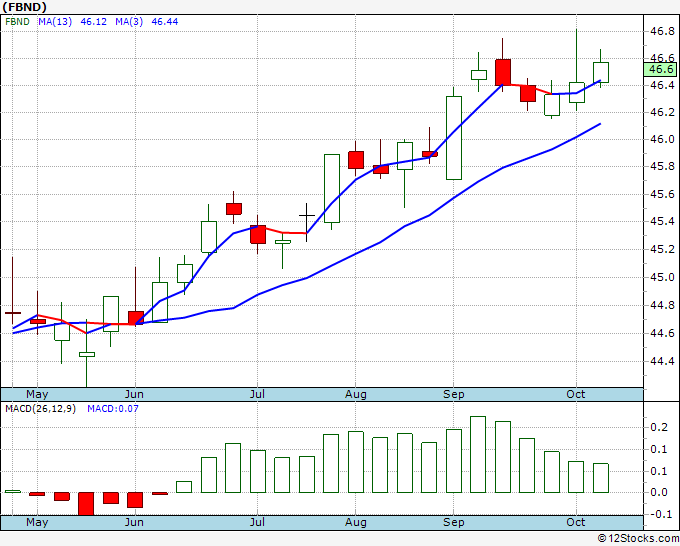Click the 46.0 price axis label
This screenshot has width=680, height=546.
click(x=662, y=140)
